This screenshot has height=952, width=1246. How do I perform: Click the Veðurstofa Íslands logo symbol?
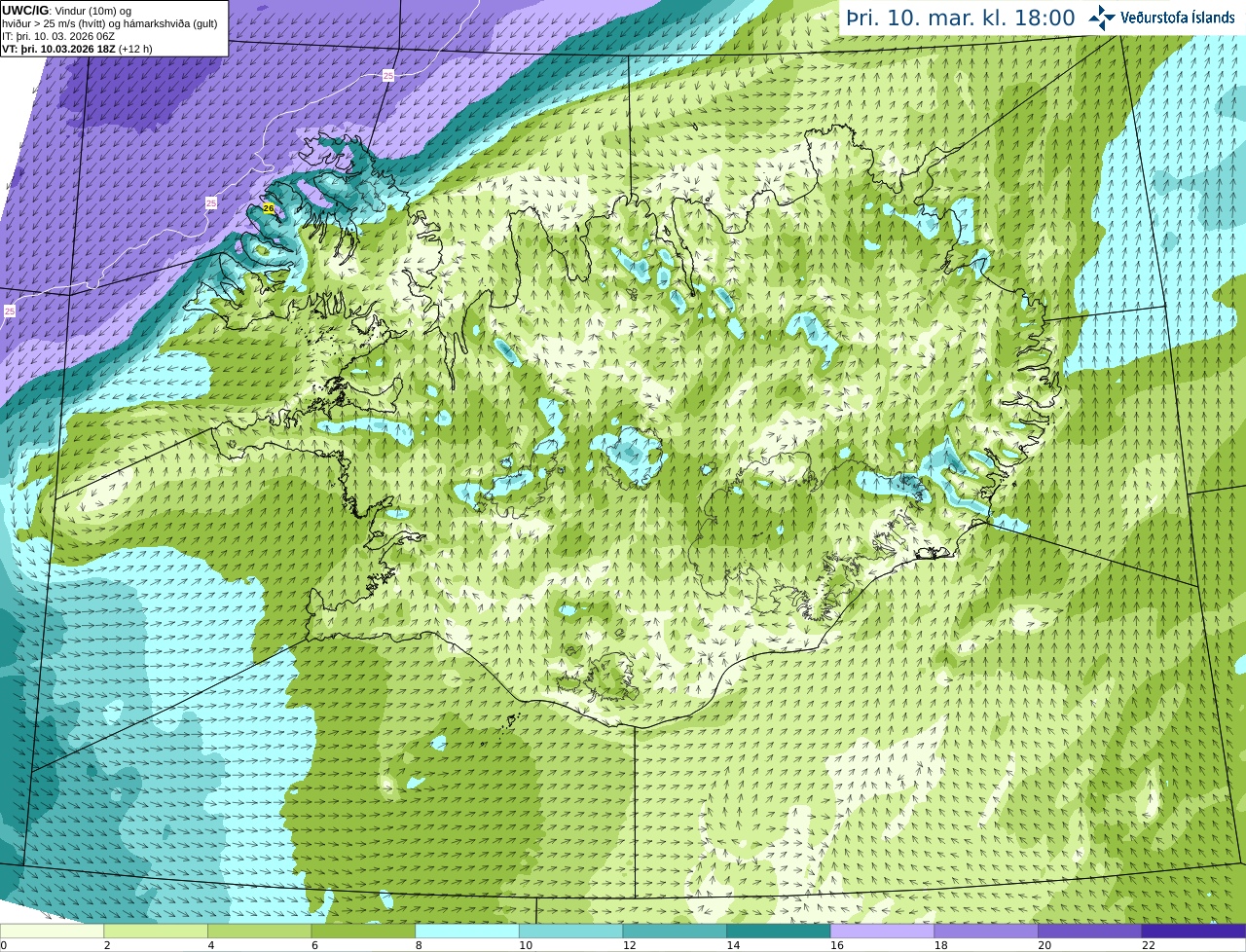[1102, 18]
